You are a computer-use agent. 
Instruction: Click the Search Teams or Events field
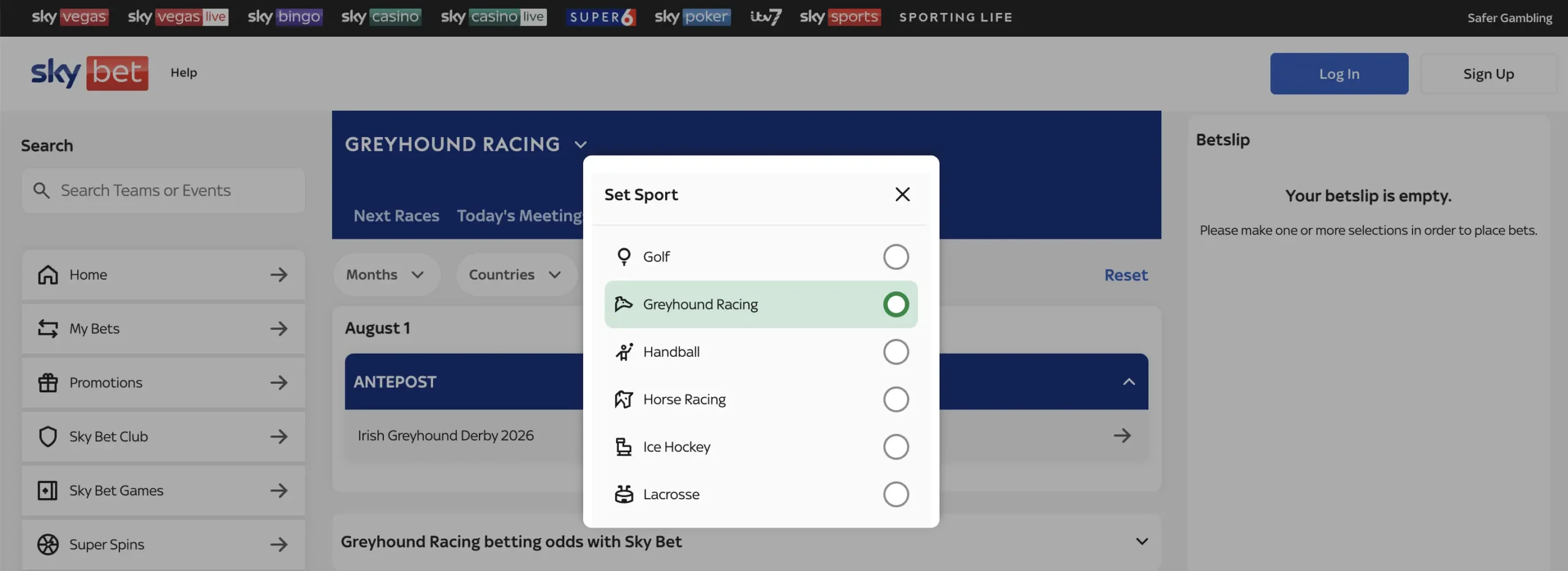164,190
